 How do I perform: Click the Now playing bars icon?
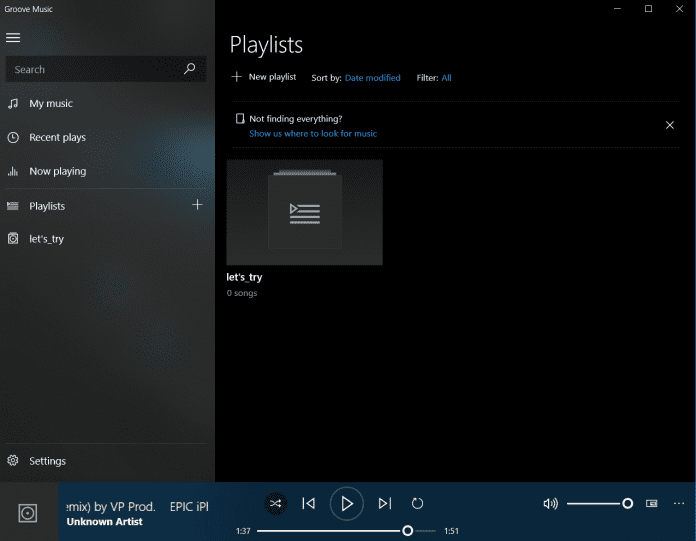click(13, 171)
